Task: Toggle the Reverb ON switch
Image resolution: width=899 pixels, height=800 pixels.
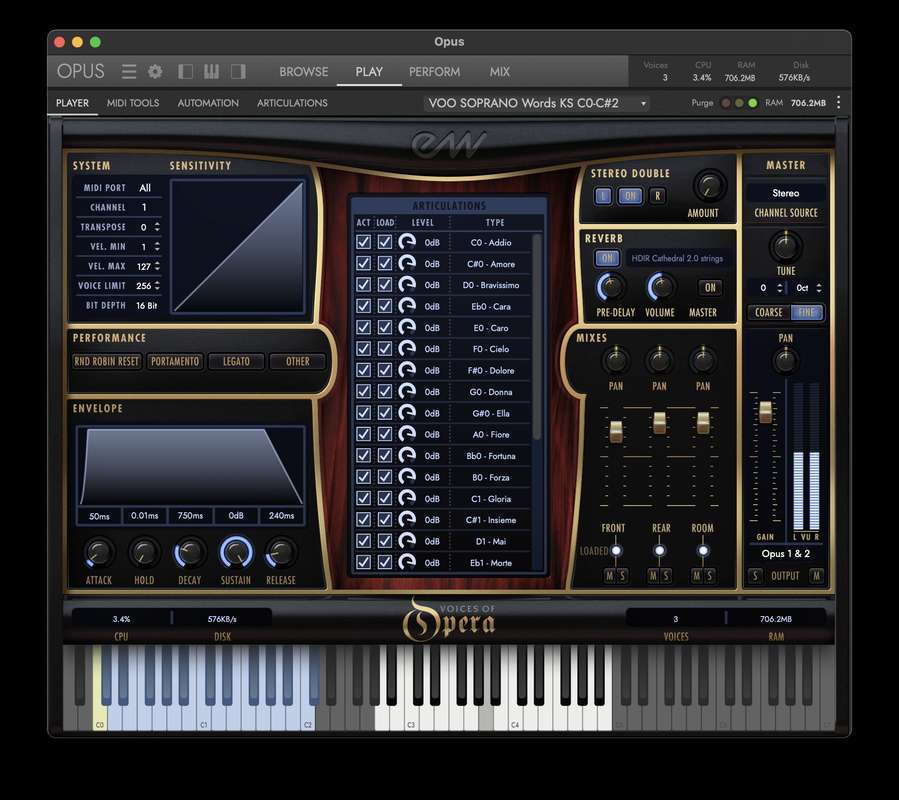Action: tap(607, 258)
